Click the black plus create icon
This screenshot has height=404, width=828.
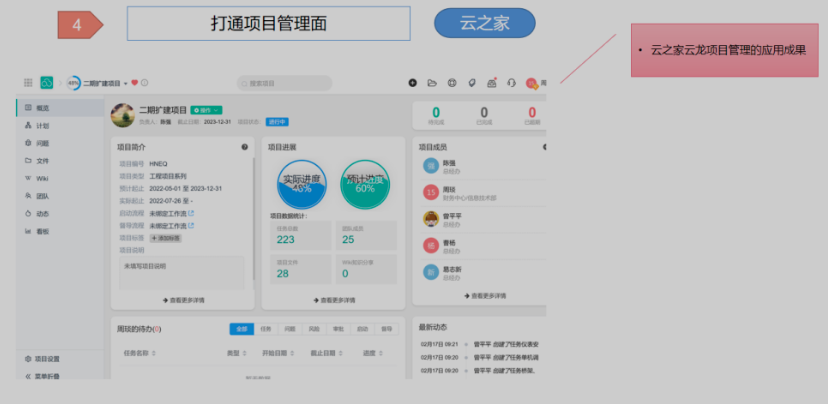(412, 83)
